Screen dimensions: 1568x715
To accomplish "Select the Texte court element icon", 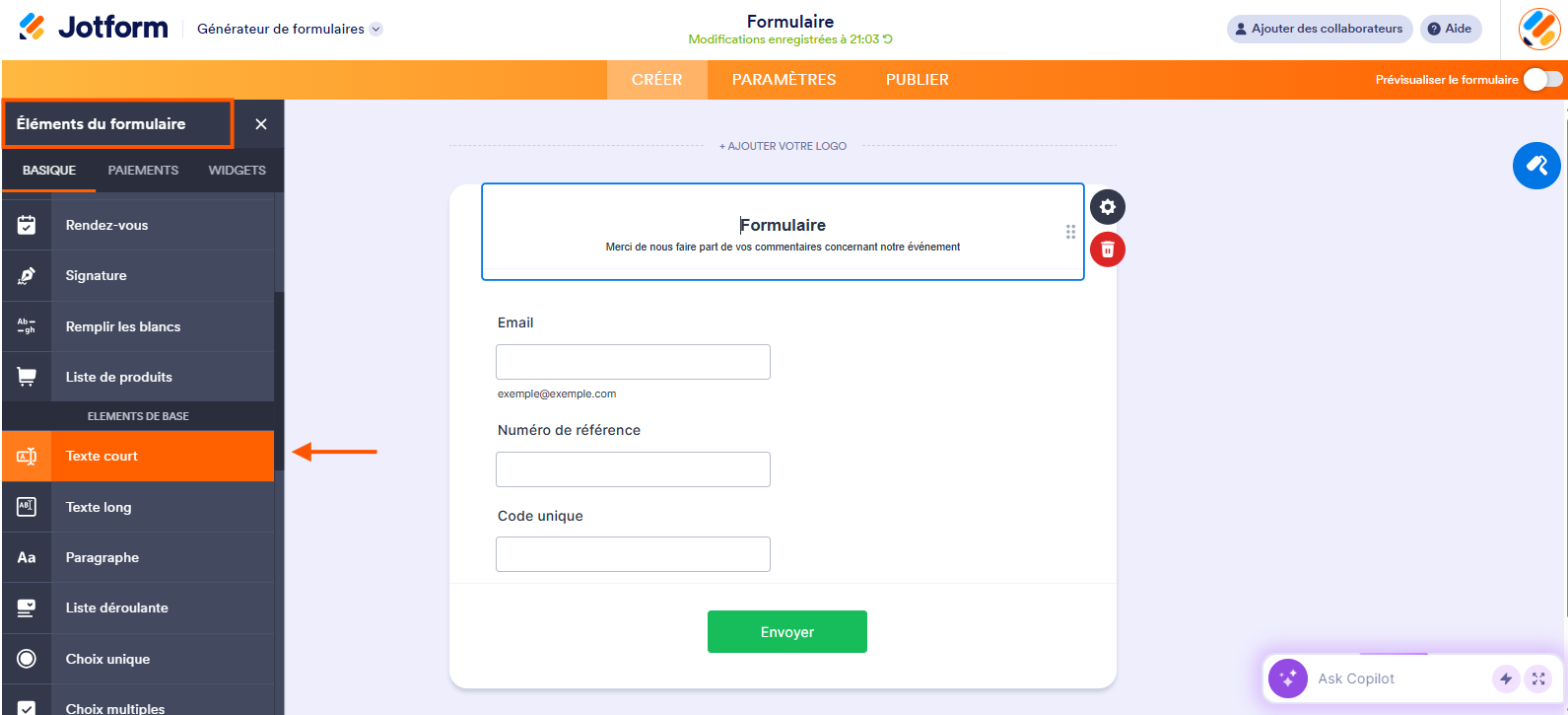I will coord(27,456).
